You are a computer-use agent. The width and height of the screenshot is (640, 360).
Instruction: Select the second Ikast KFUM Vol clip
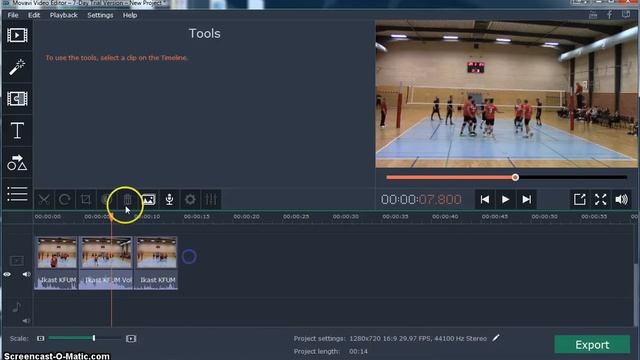pyautogui.click(x=106, y=262)
